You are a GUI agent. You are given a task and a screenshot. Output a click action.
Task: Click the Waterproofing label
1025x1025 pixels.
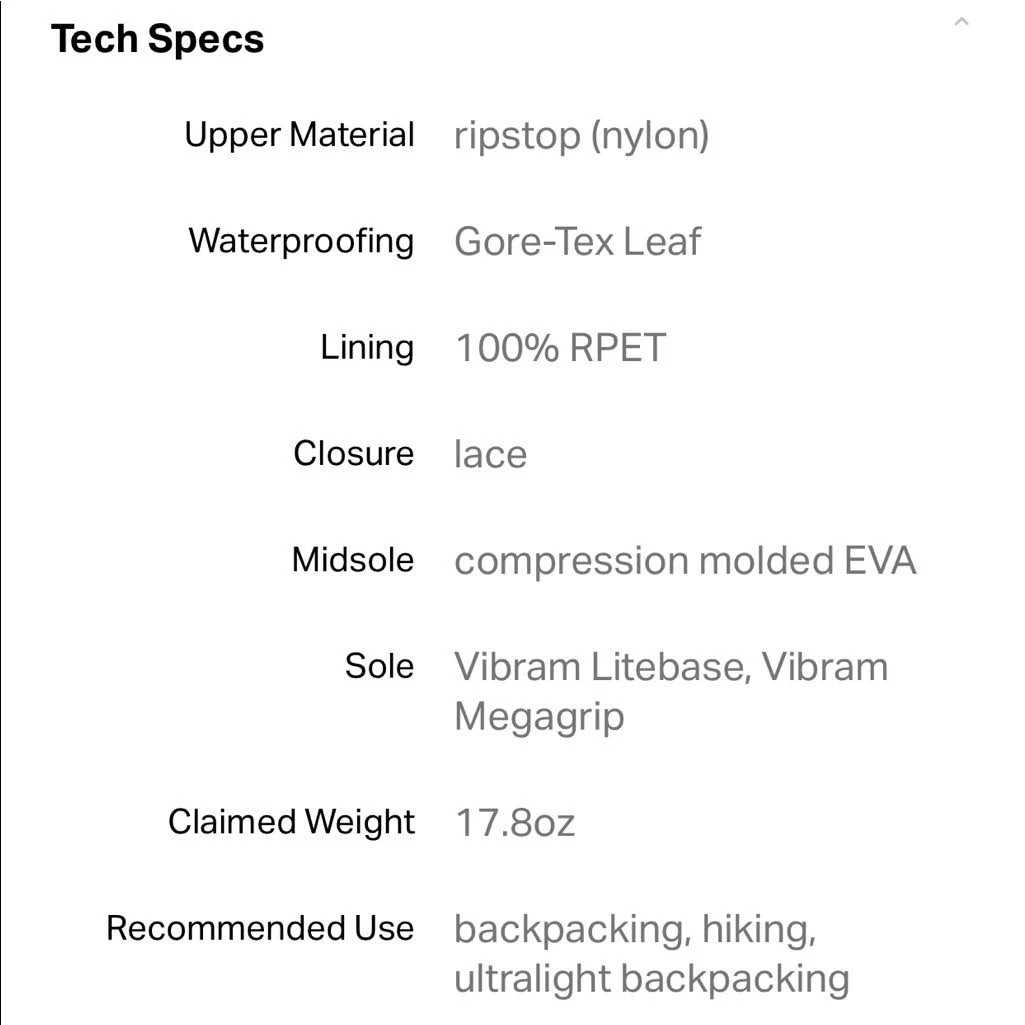pyautogui.click(x=301, y=241)
